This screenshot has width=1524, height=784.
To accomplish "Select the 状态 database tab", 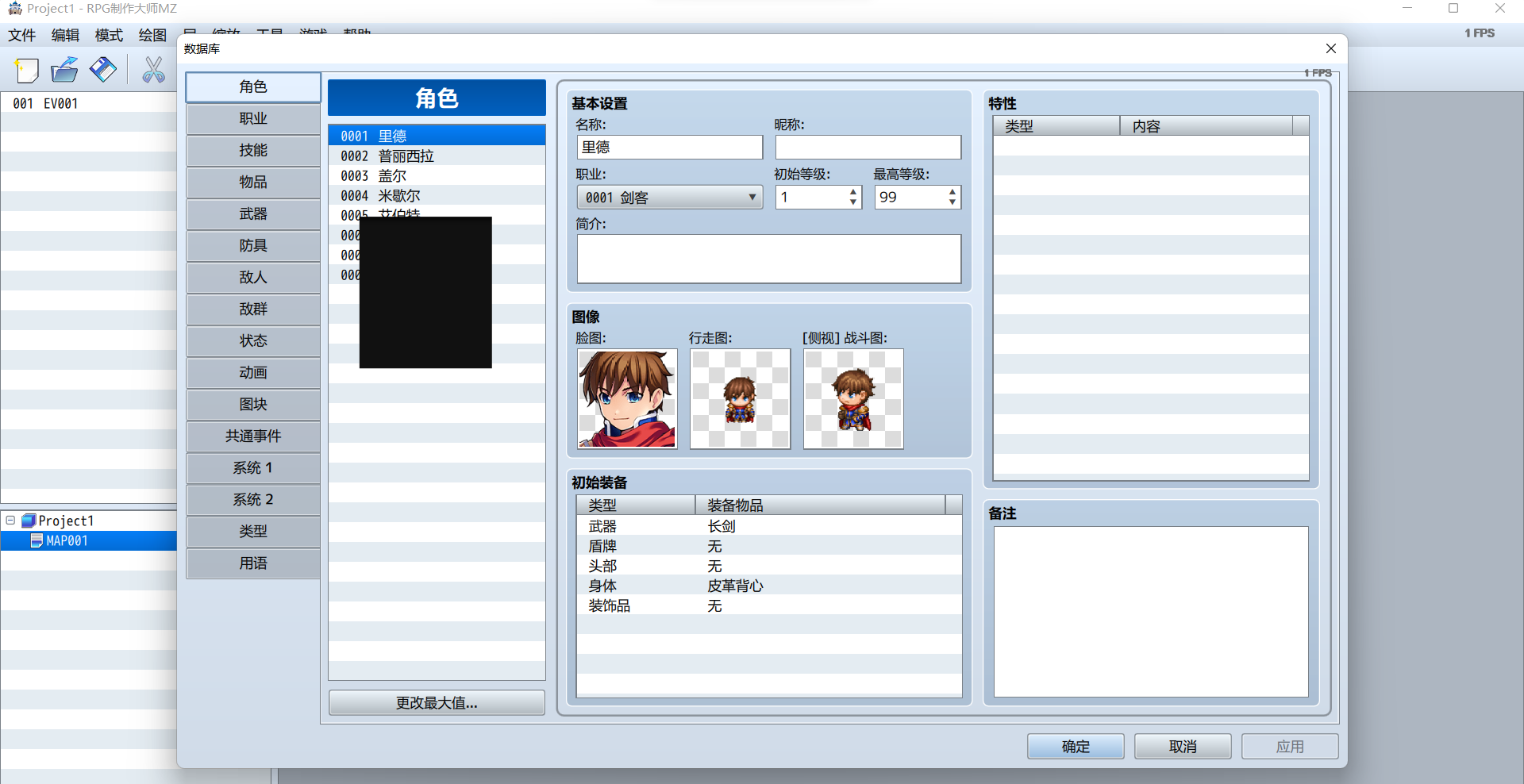I will pos(253,341).
